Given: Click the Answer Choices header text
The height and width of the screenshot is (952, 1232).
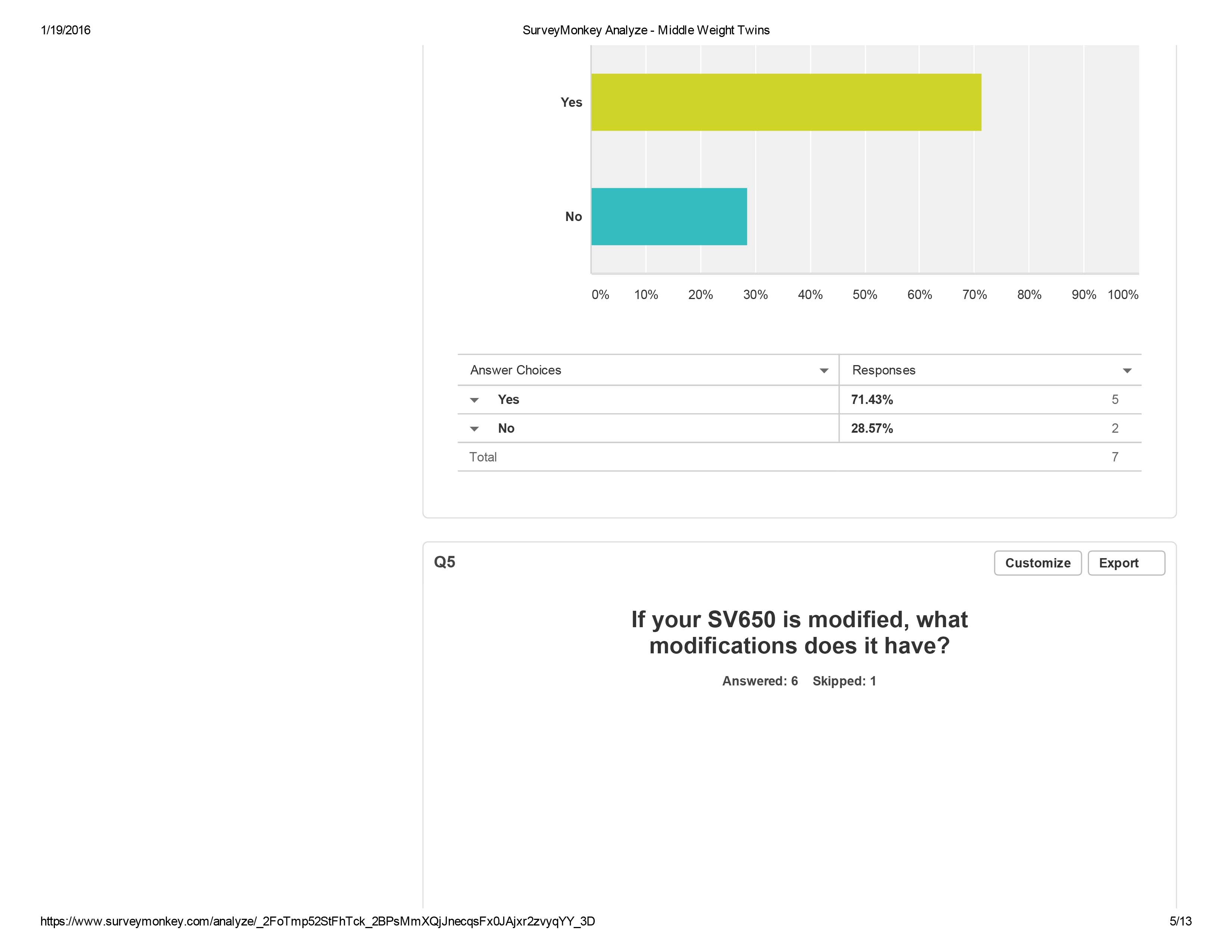Looking at the screenshot, I should pos(516,370).
